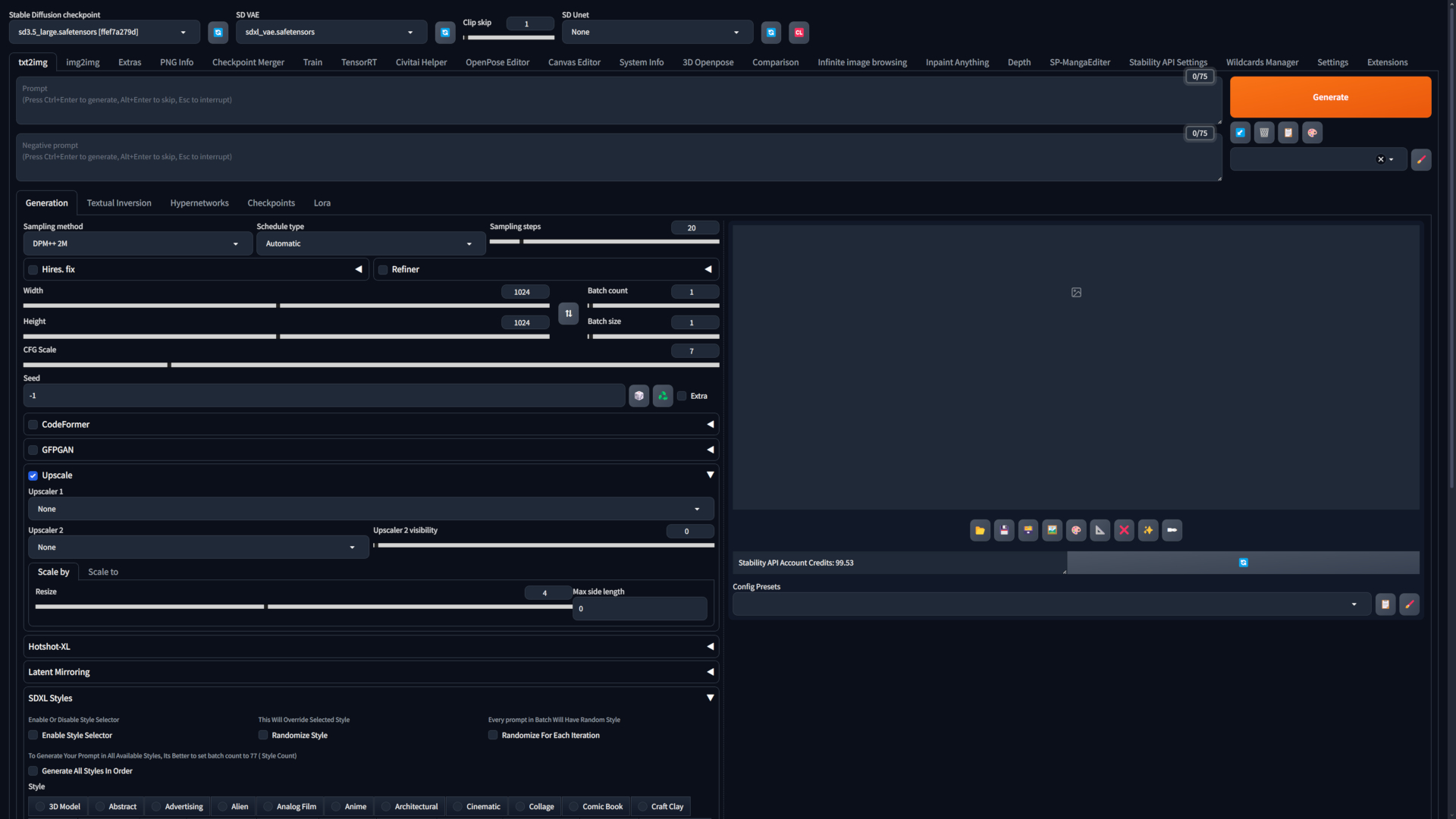This screenshot has height=819, width=1456.
Task: Click the swap width and height button
Action: [568, 313]
